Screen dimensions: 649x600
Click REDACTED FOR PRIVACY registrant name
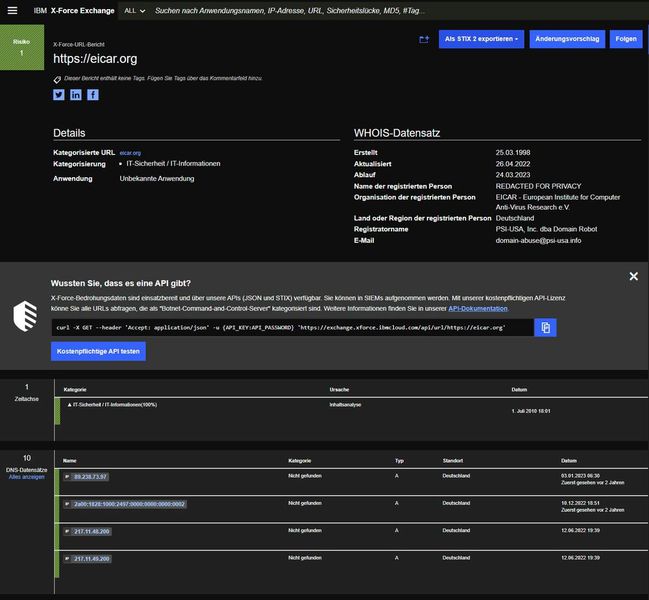coord(538,186)
